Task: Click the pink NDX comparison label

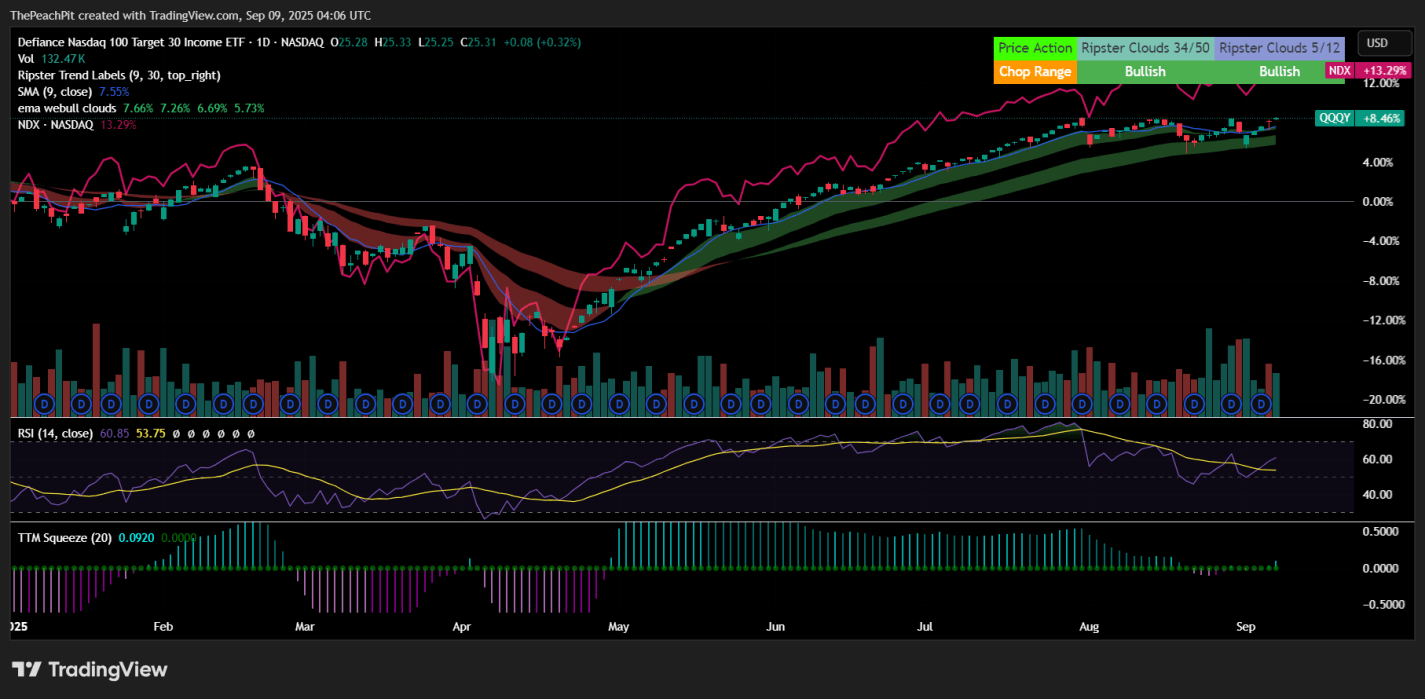Action: [1339, 71]
